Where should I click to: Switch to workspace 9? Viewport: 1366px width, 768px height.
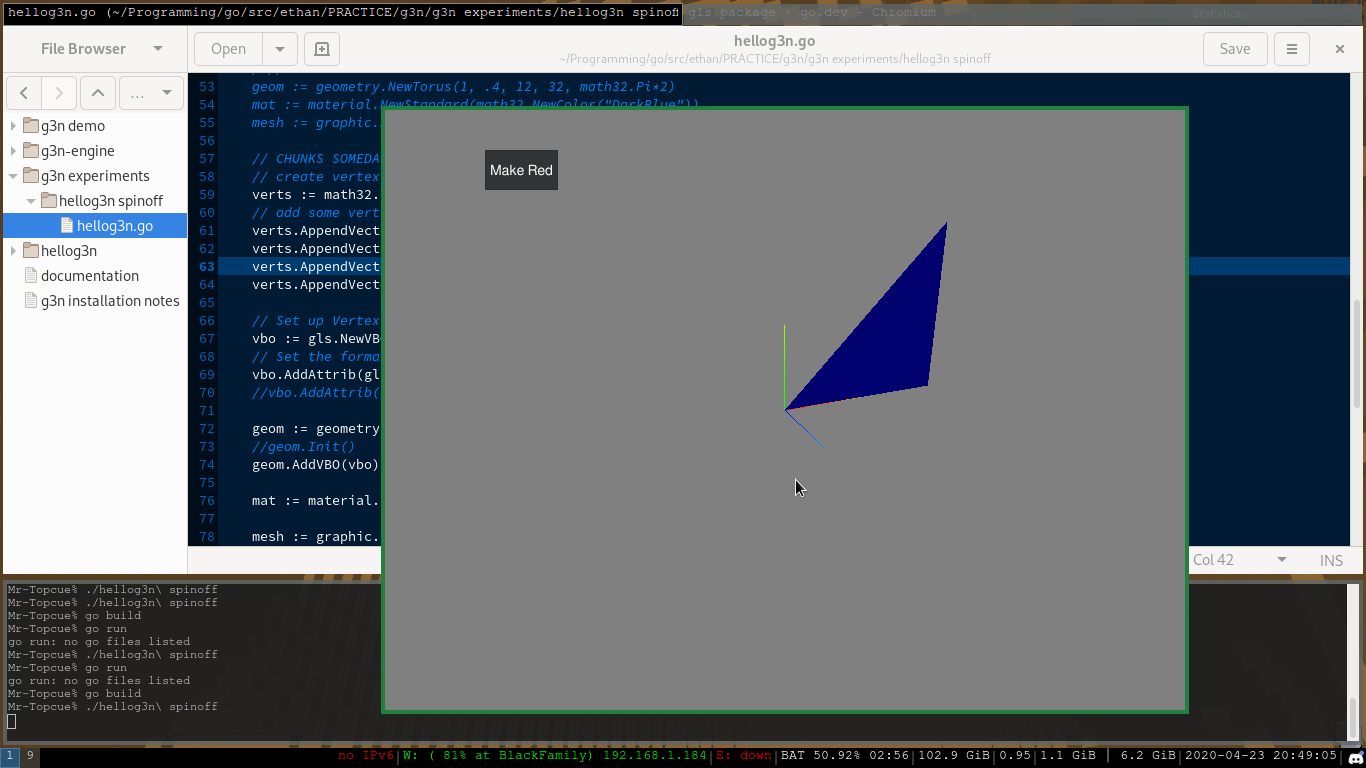tap(30, 756)
